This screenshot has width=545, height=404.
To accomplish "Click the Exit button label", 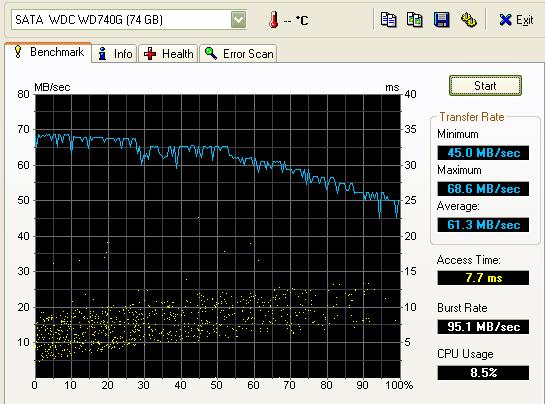I will click(524, 20).
